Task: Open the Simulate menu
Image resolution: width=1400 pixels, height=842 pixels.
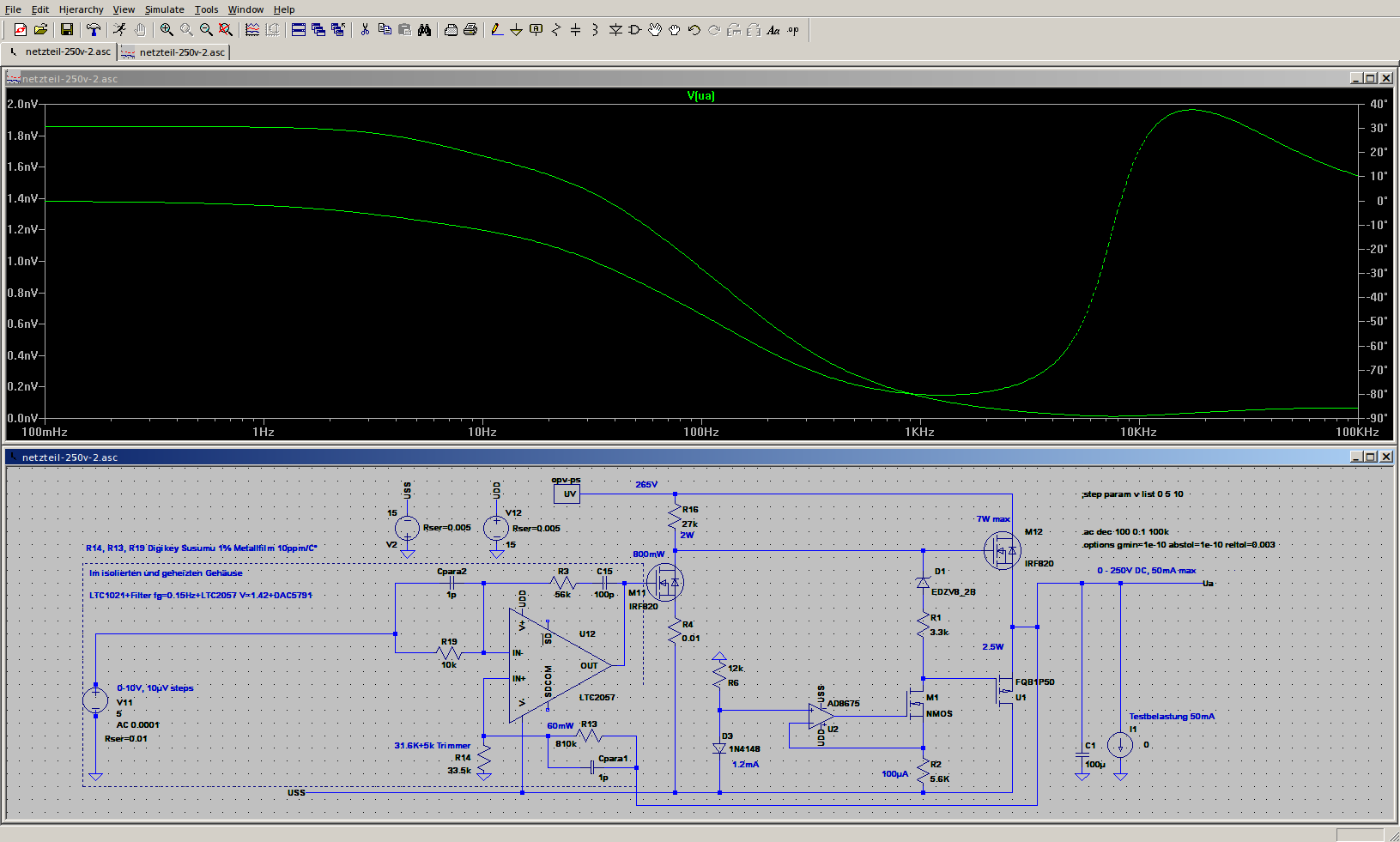Action: tap(164, 9)
